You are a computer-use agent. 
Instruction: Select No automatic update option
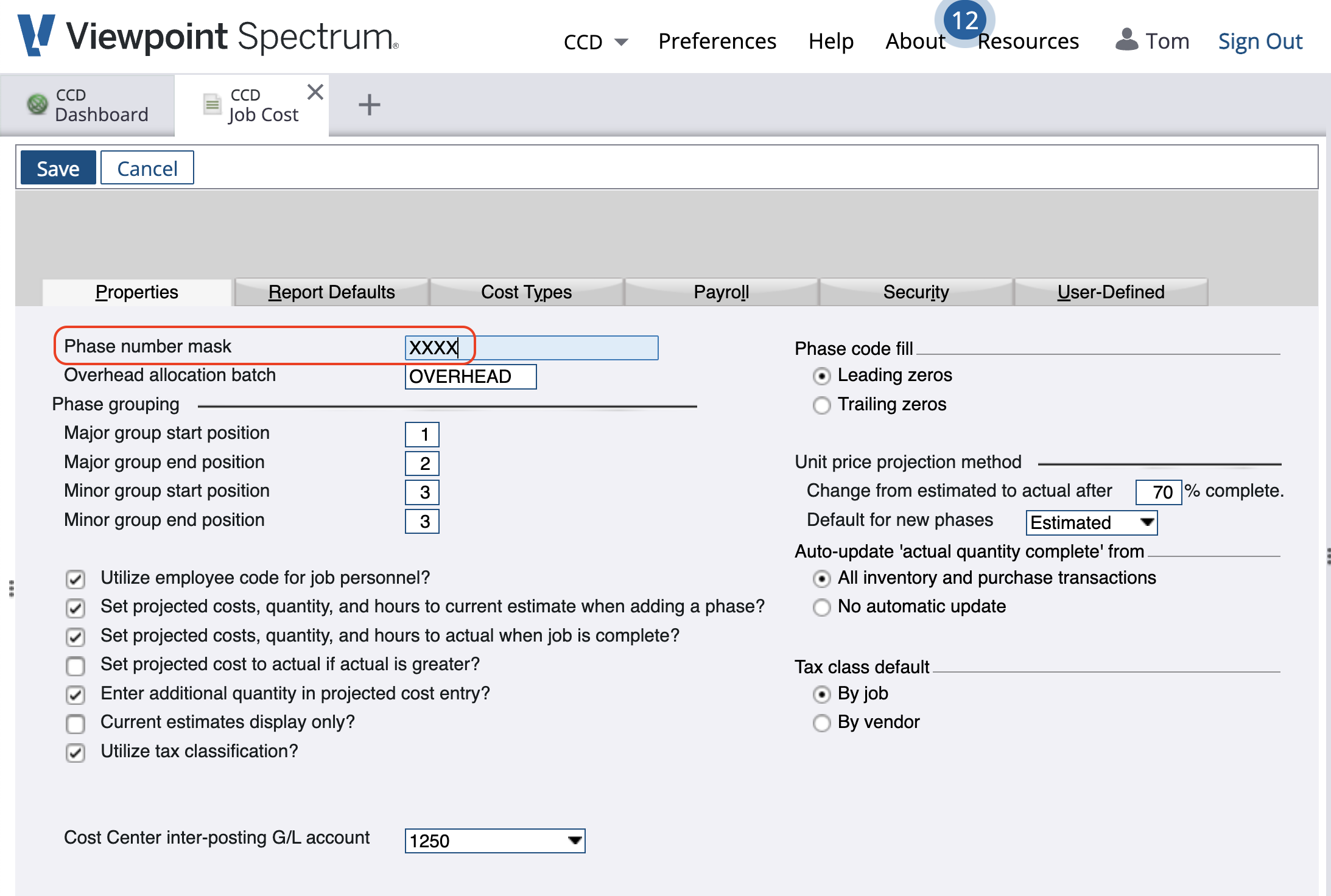(x=821, y=607)
